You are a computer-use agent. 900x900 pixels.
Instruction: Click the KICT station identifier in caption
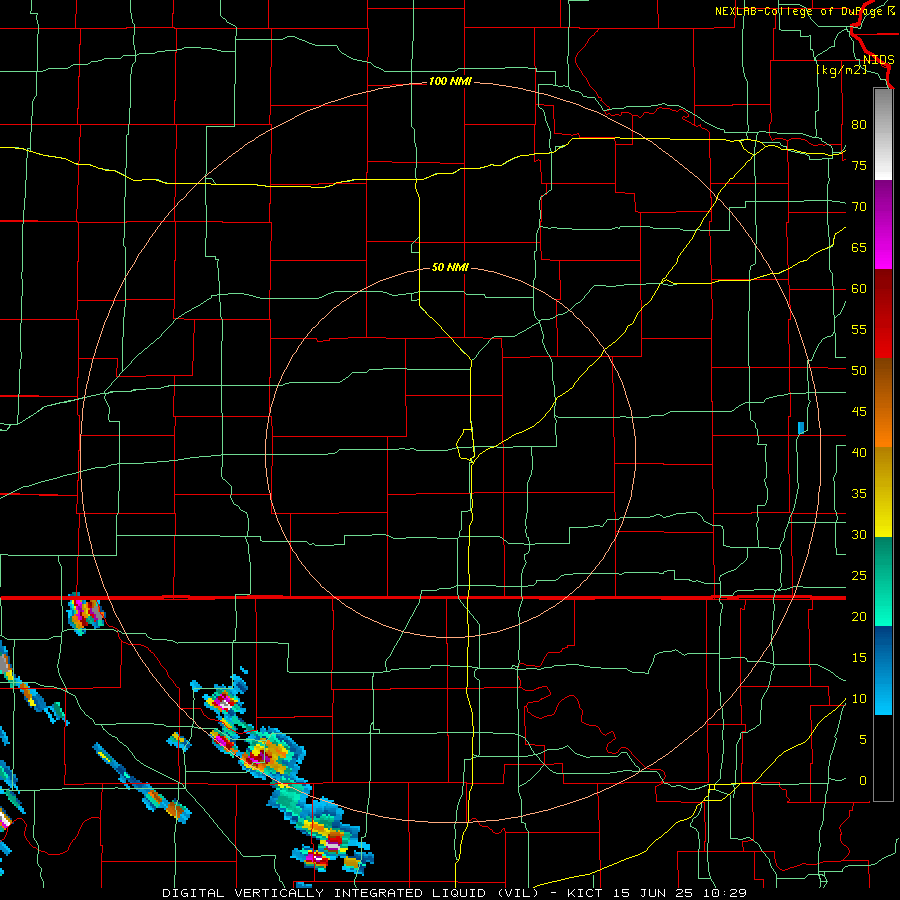[x=585, y=893]
